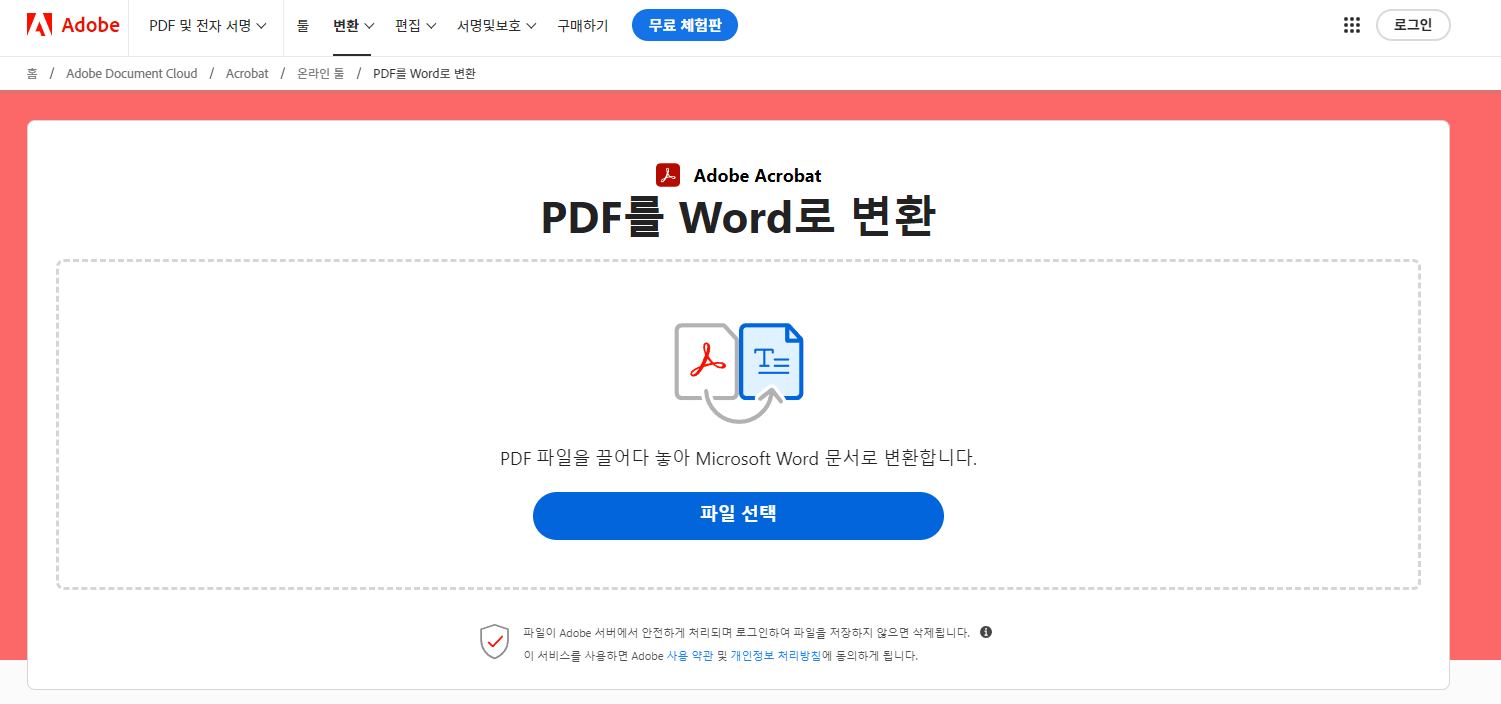Click the 무료 체험판 button

click(x=684, y=25)
